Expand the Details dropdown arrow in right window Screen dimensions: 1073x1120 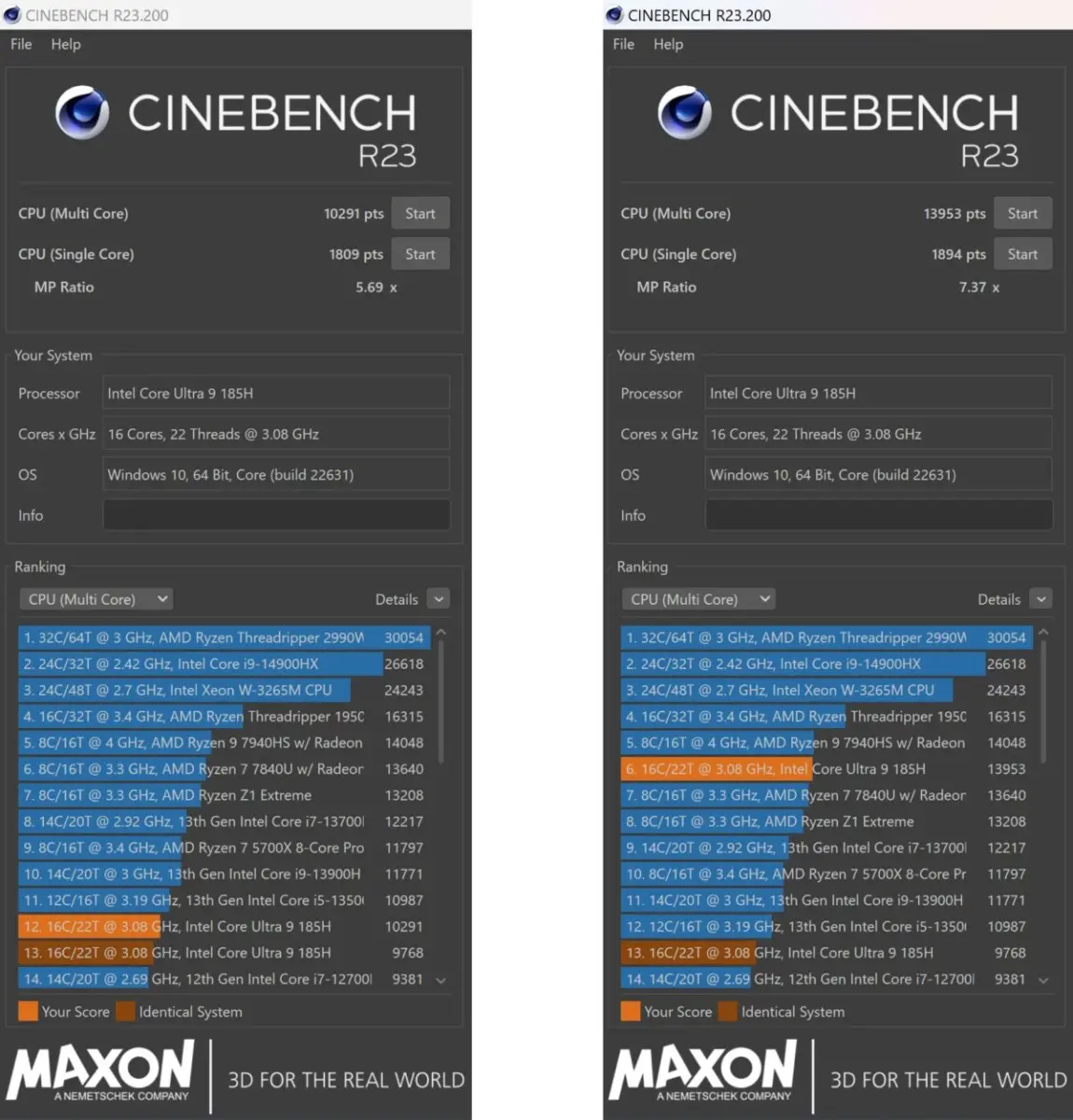tap(1041, 599)
